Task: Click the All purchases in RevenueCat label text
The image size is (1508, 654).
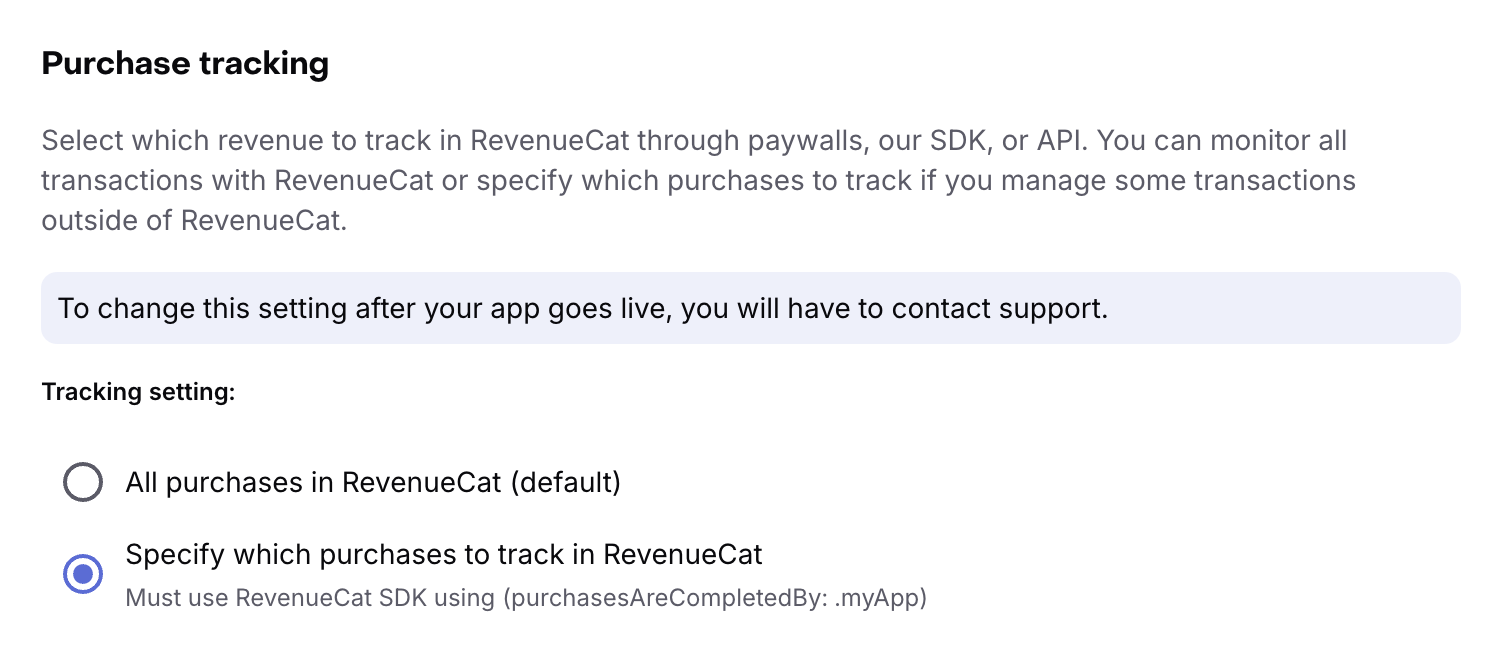Action: point(372,482)
